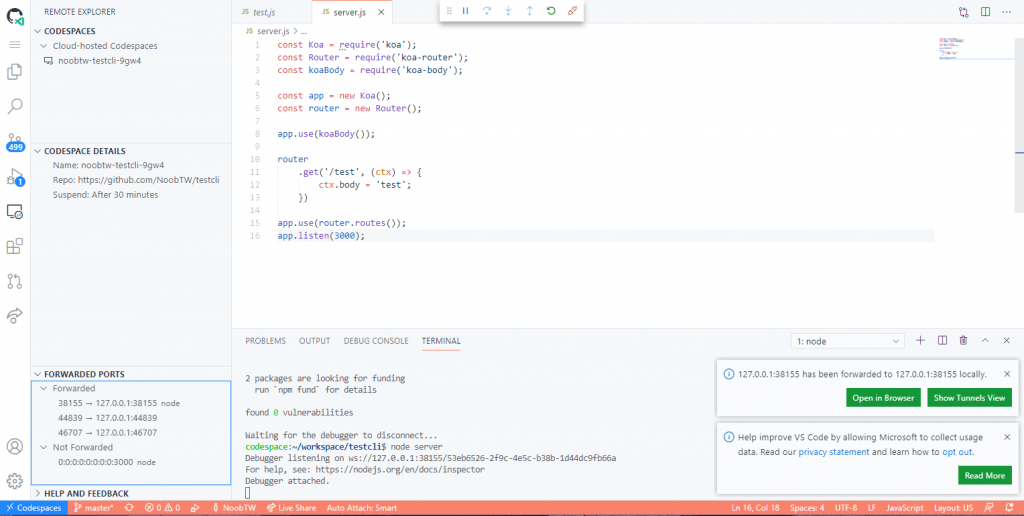Select the TERMINAL panel tab

coord(441,341)
